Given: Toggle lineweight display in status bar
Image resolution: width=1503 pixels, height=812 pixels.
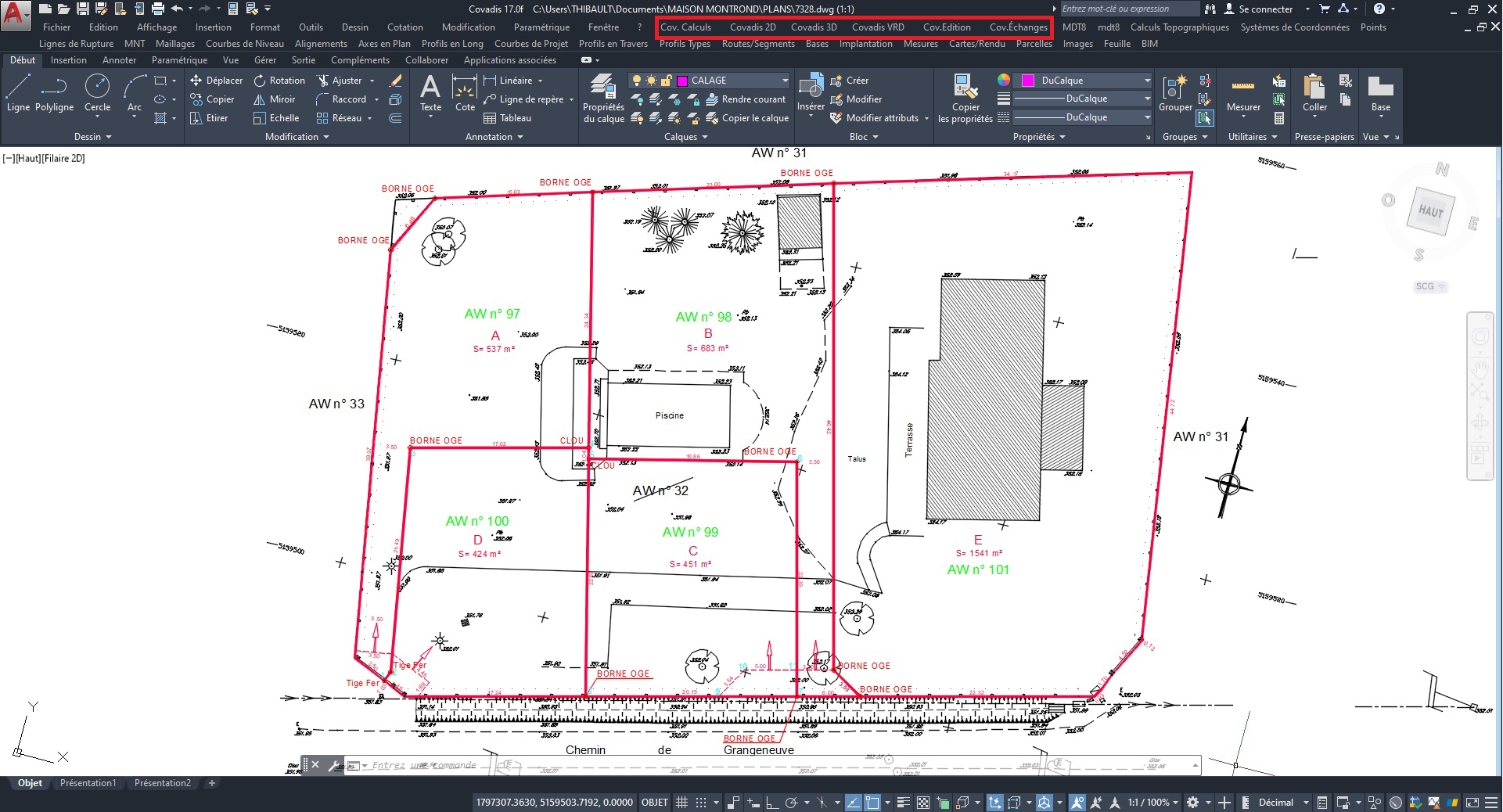Looking at the screenshot, I should click(904, 803).
